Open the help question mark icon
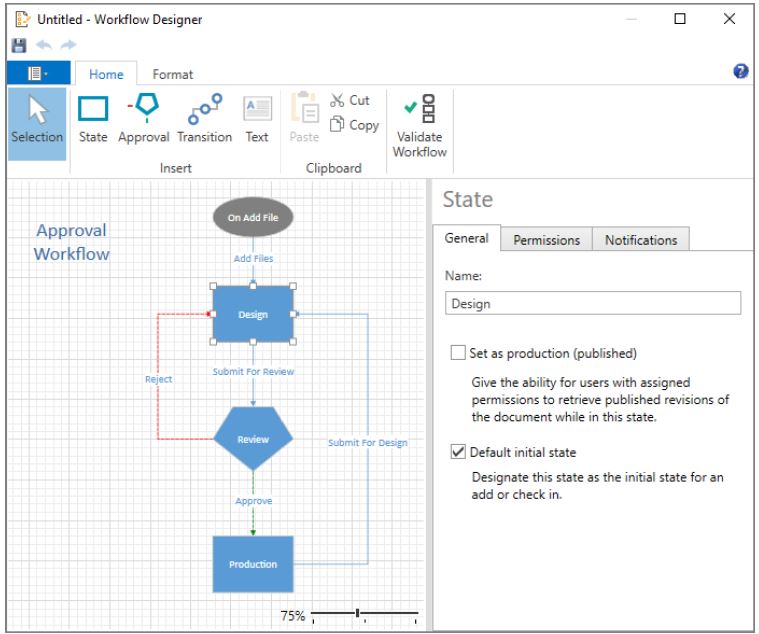Screen dimensions: 759x634 [x=740, y=71]
